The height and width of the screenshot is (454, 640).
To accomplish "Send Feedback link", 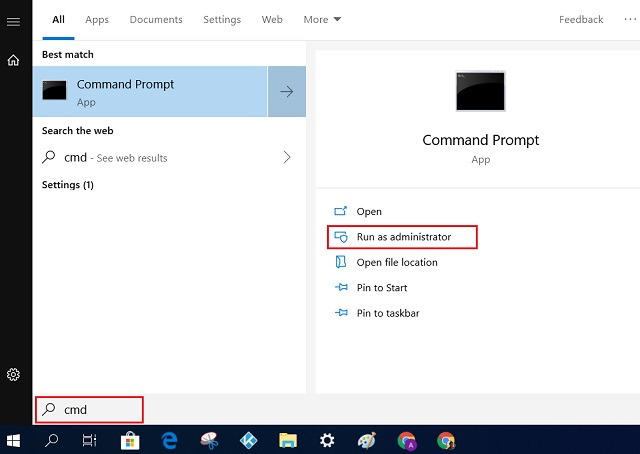I will click(581, 20).
